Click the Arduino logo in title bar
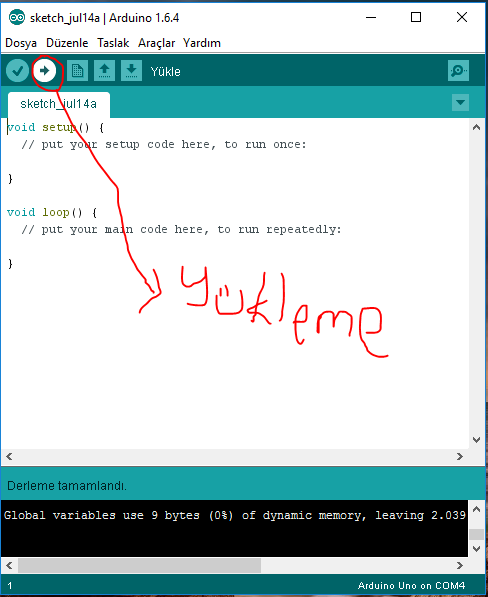Image resolution: width=488 pixels, height=597 pixels. 17,18
